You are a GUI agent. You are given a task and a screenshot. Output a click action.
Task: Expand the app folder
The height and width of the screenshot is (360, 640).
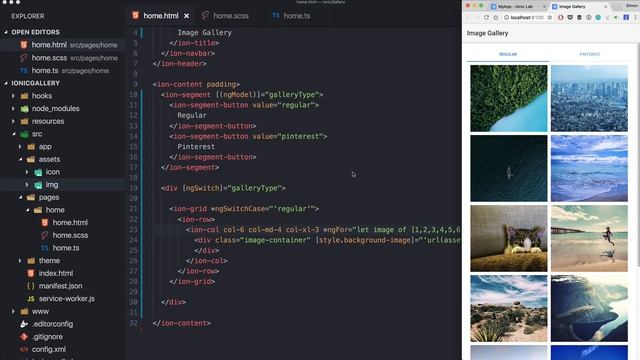click(20, 147)
